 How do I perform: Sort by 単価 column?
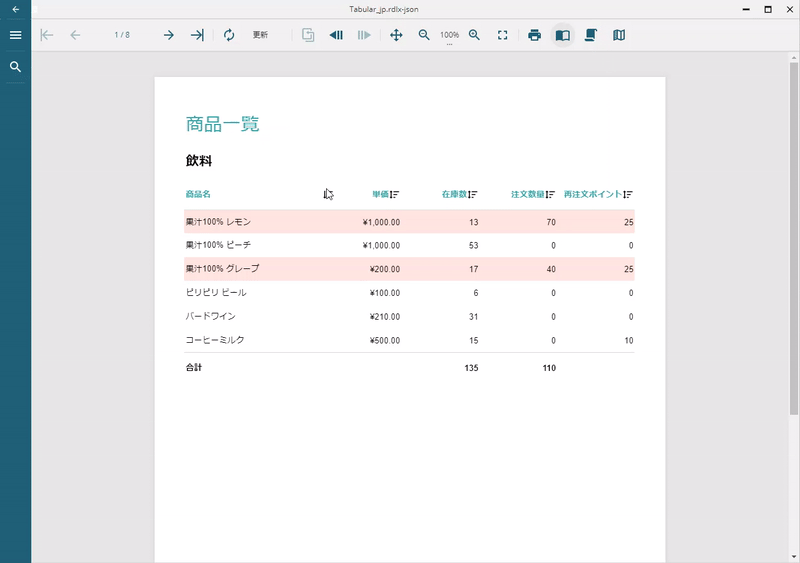coord(395,194)
